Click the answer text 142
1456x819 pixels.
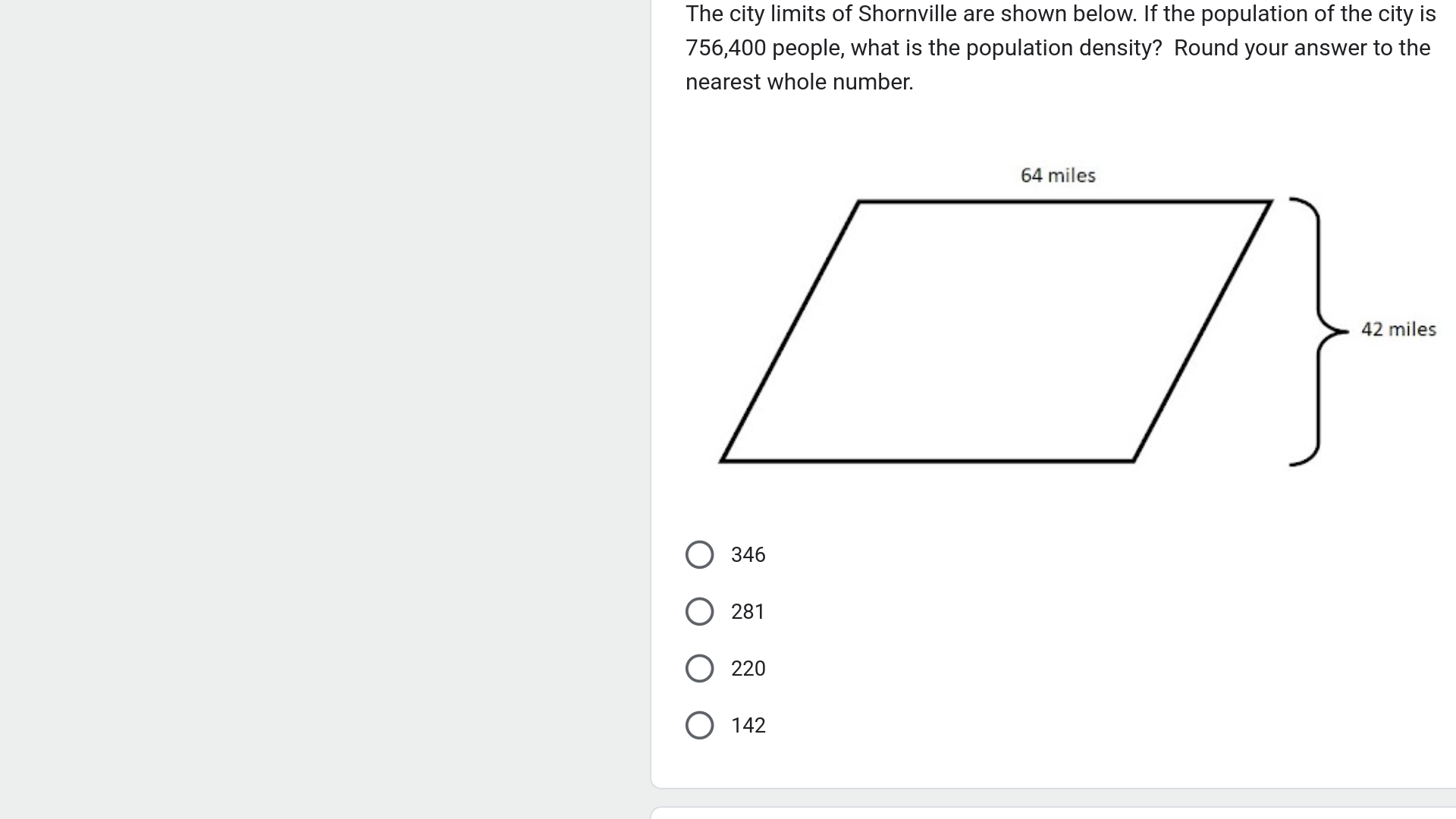pos(748,725)
